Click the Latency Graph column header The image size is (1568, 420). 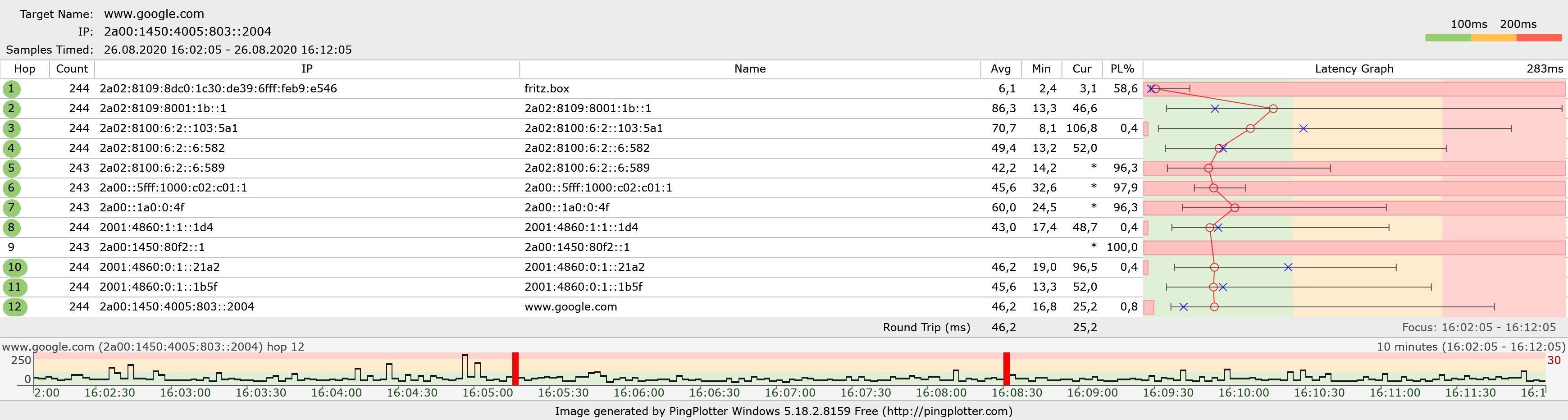tap(1354, 69)
